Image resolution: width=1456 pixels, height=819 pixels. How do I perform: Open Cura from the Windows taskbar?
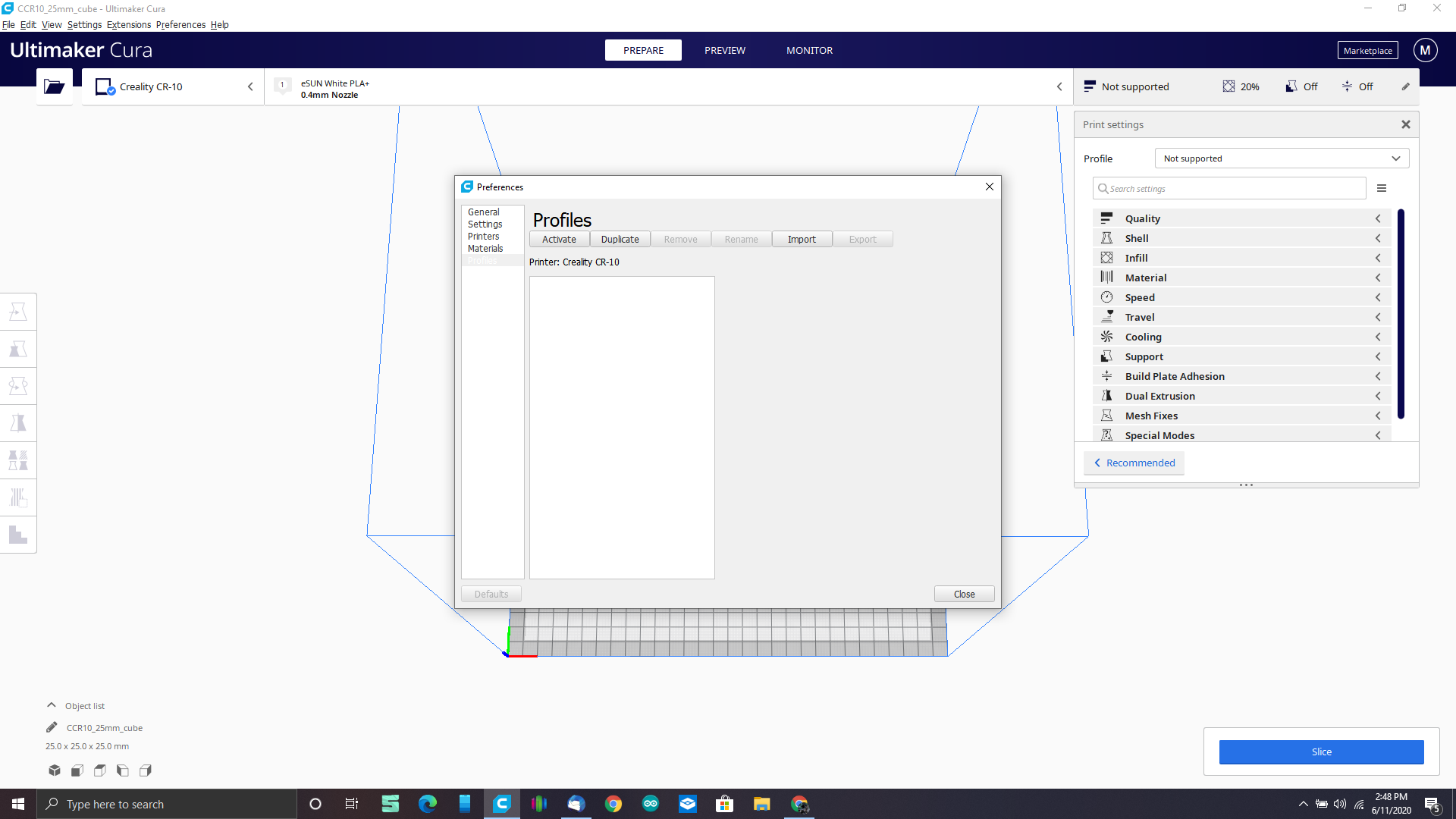(502, 804)
